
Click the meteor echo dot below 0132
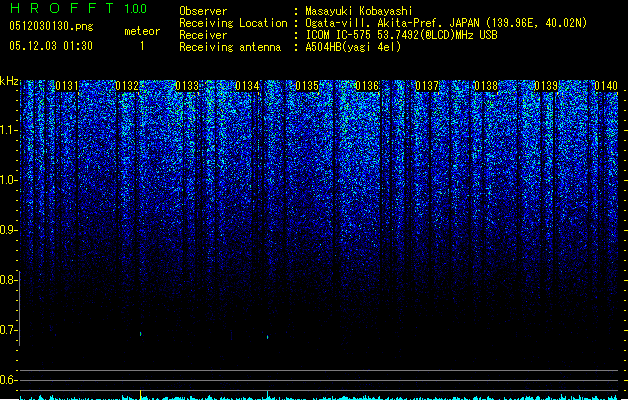click(140, 333)
